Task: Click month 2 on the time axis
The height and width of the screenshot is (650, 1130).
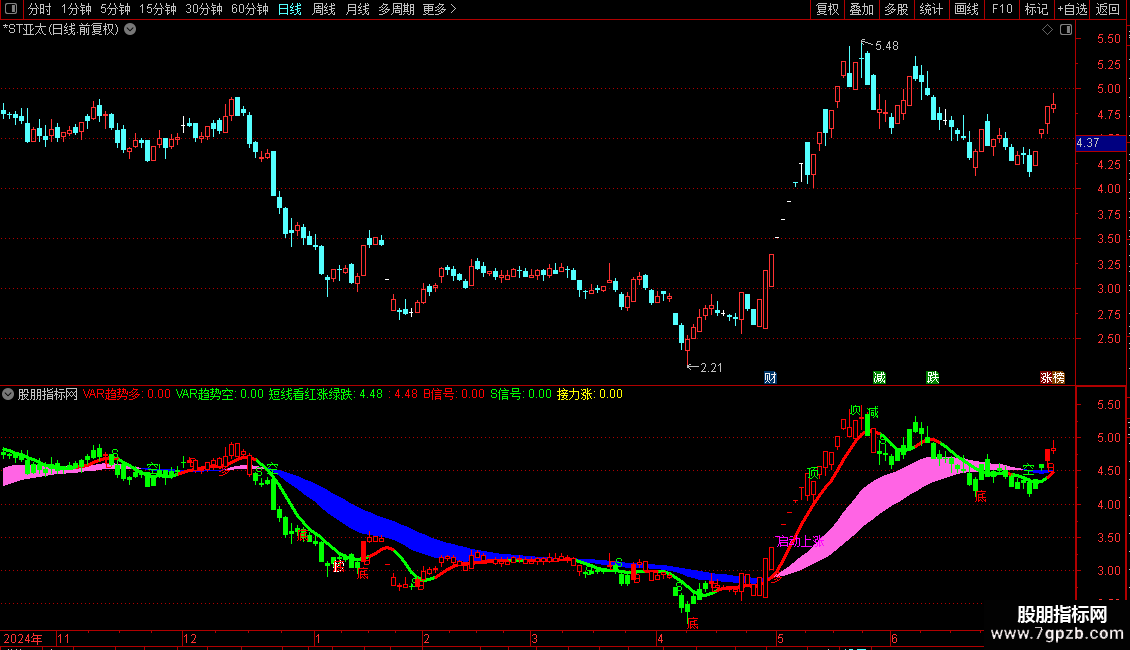Action: [426, 638]
